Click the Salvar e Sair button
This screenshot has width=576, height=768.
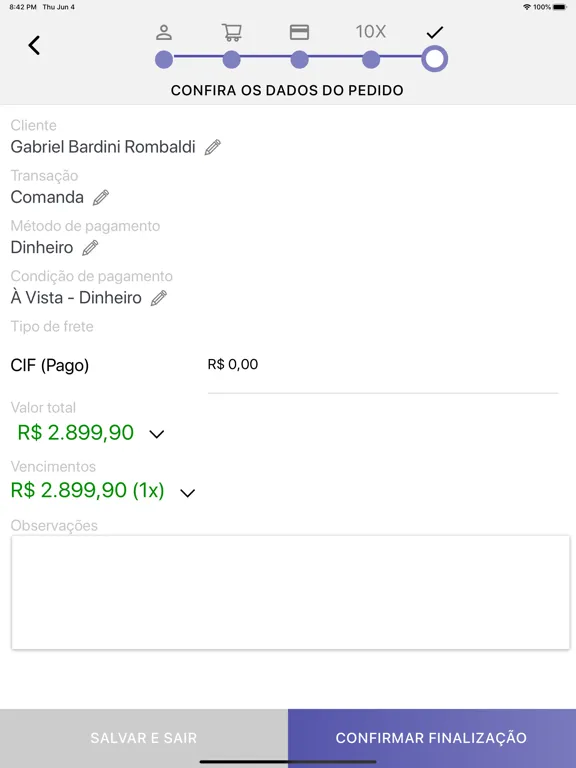(x=144, y=738)
